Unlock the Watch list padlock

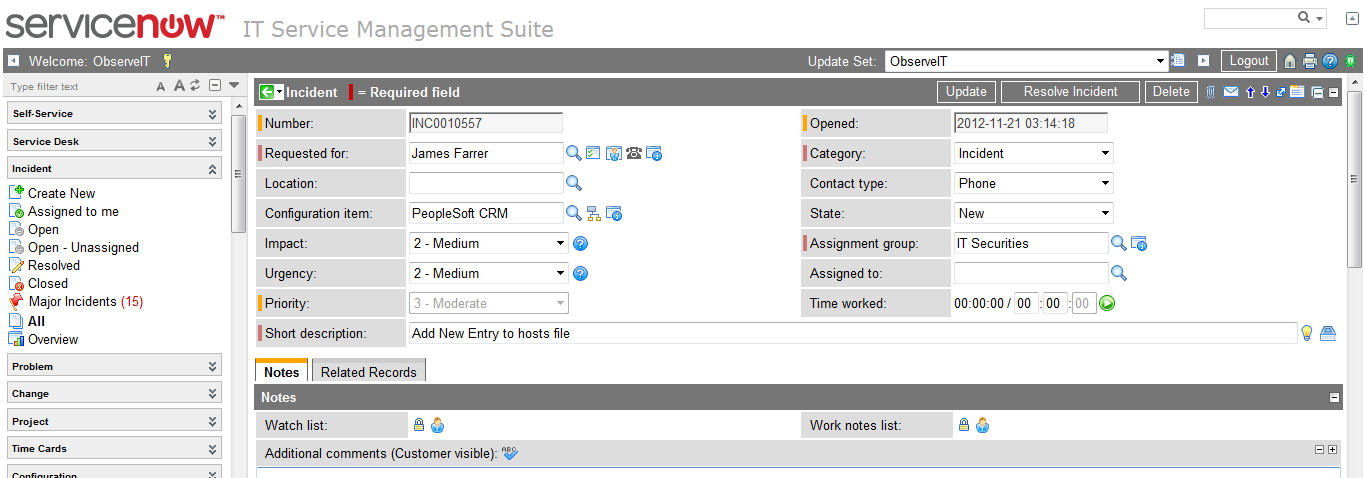click(419, 425)
